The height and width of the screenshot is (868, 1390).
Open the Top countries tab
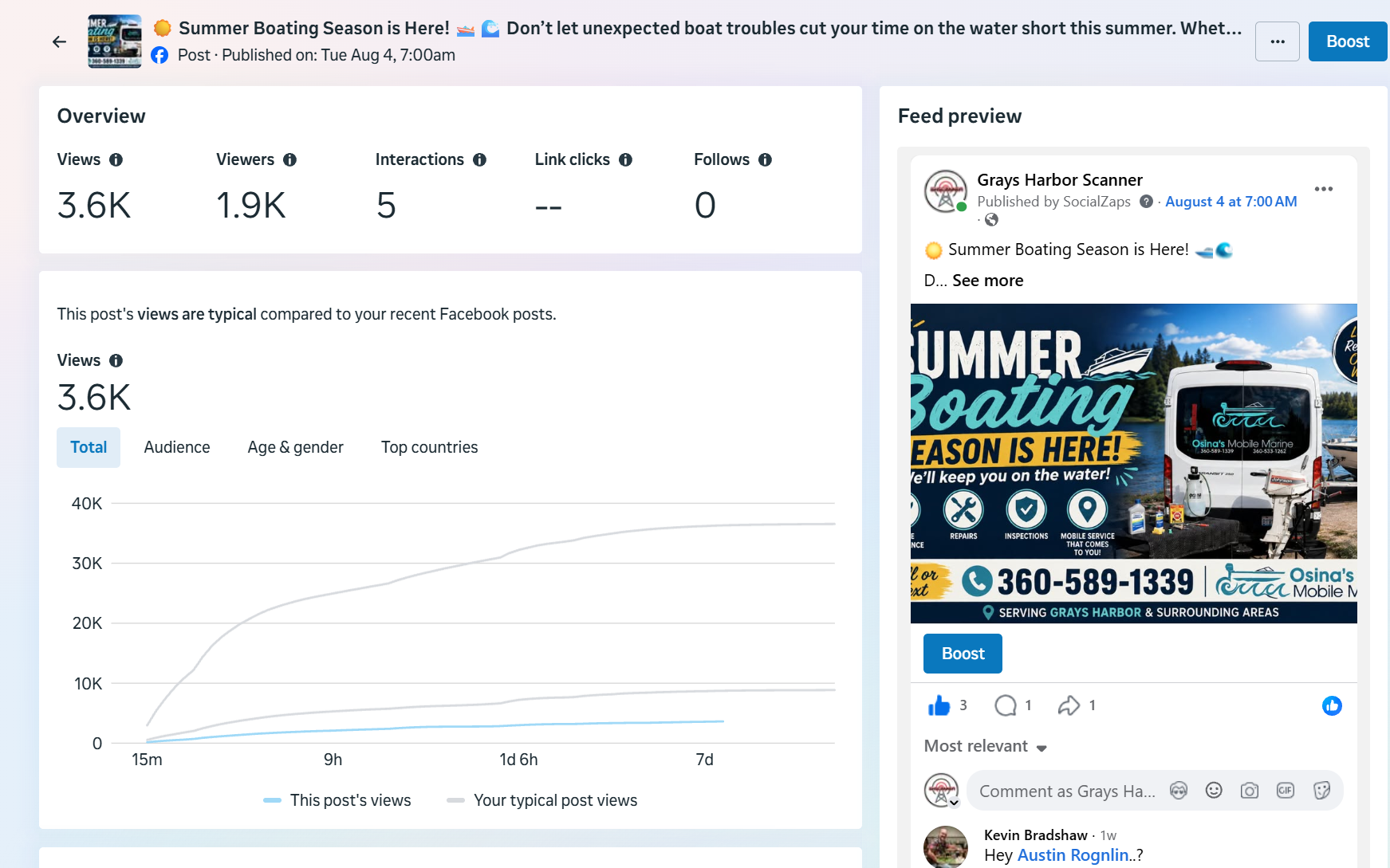tap(430, 447)
